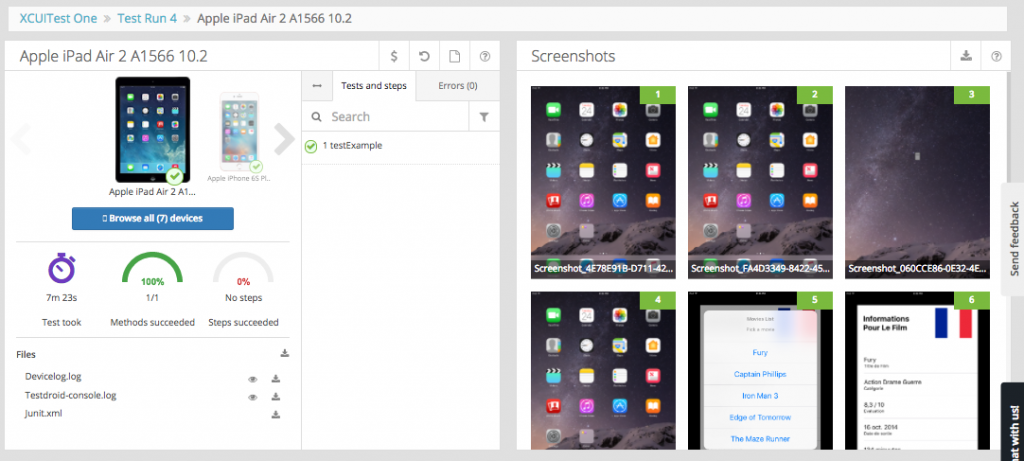The height and width of the screenshot is (461, 1024).
Task: Toggle panel width with double-arrow icon
Action: point(317,86)
